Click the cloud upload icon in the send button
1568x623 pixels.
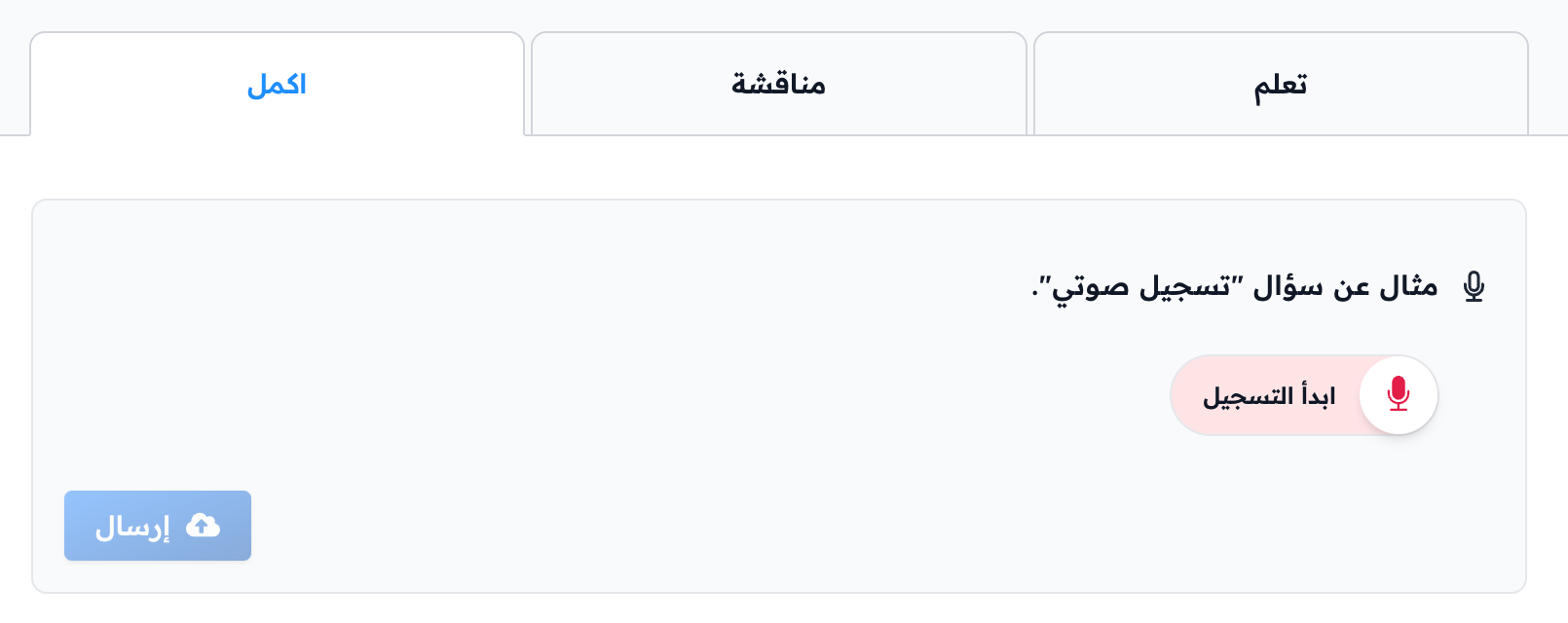203,526
